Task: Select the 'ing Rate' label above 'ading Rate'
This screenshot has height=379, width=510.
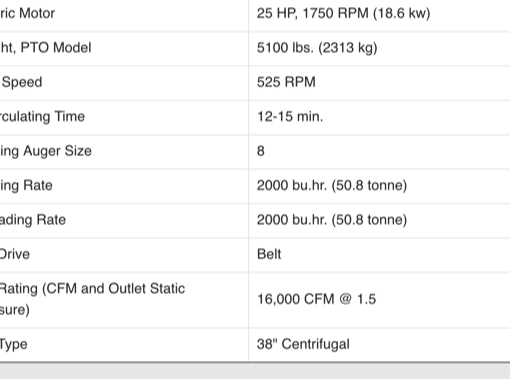Action: [x=26, y=186]
